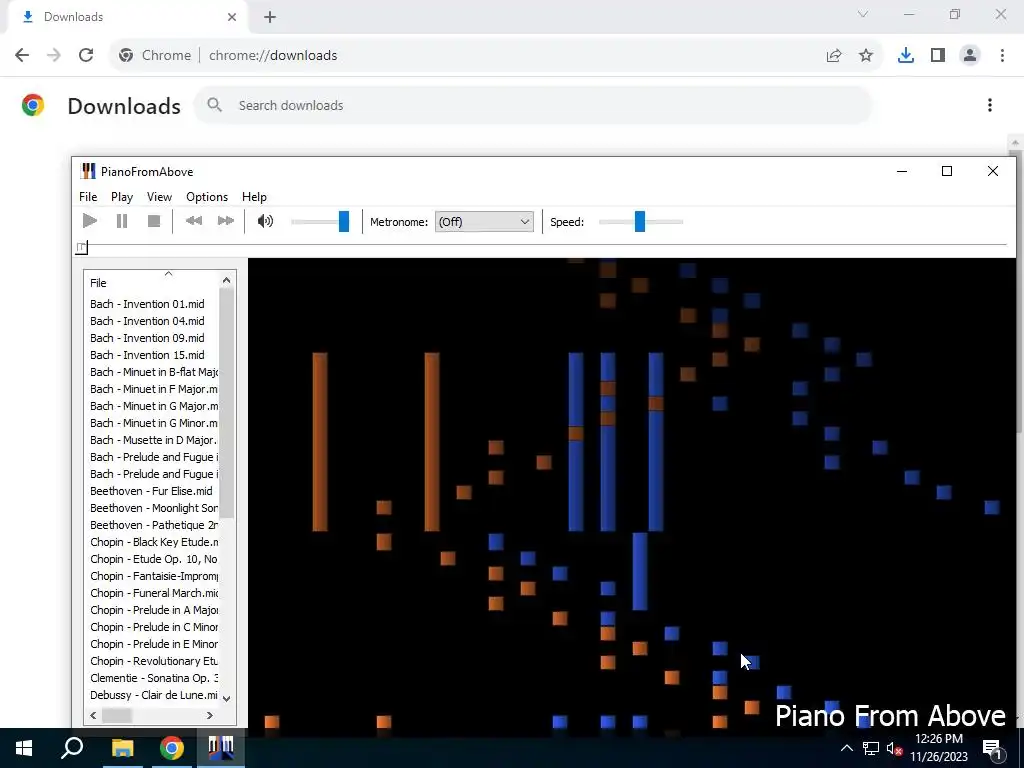
Task: Click the PianoFromAbove title bar icon
Action: 88,171
